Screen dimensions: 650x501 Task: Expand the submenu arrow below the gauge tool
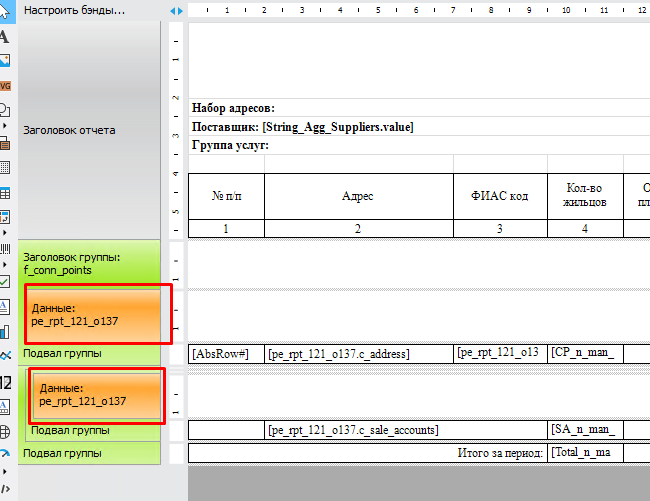click(x=5, y=473)
